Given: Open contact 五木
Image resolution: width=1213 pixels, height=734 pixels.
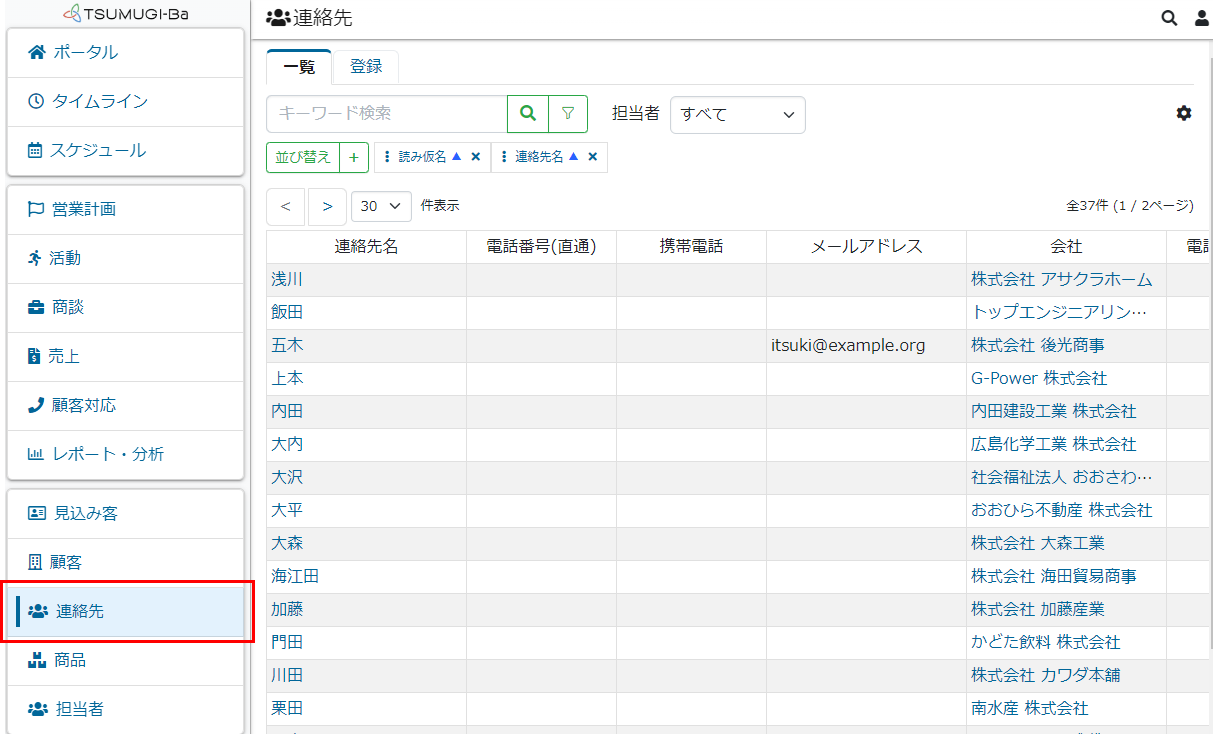Looking at the screenshot, I should (287, 346).
